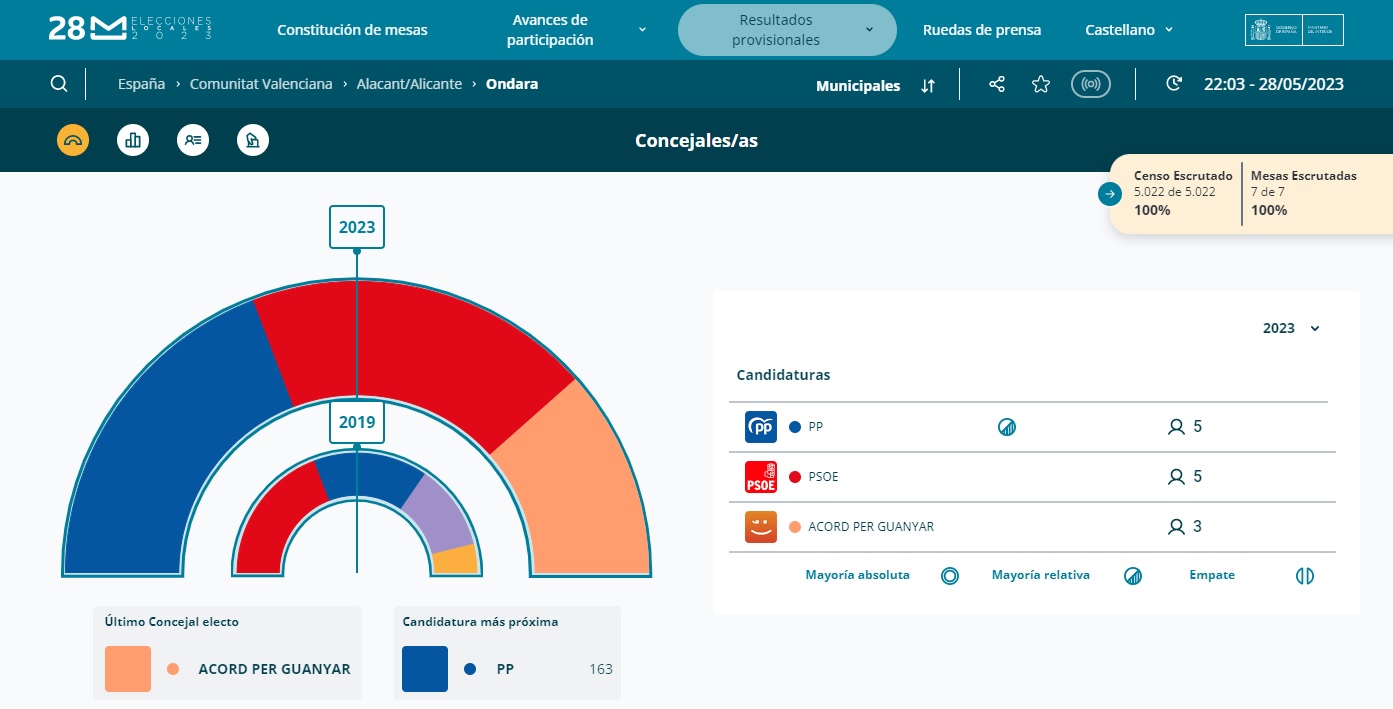This screenshot has height=709, width=1393.
Task: Select the hemicycle seats view icon
Action: (x=73, y=141)
